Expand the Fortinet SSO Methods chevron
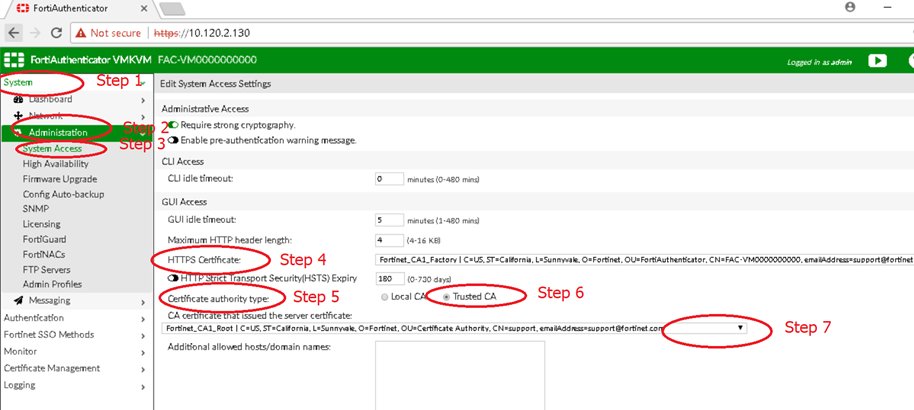The height and width of the screenshot is (410, 914). coord(143,335)
